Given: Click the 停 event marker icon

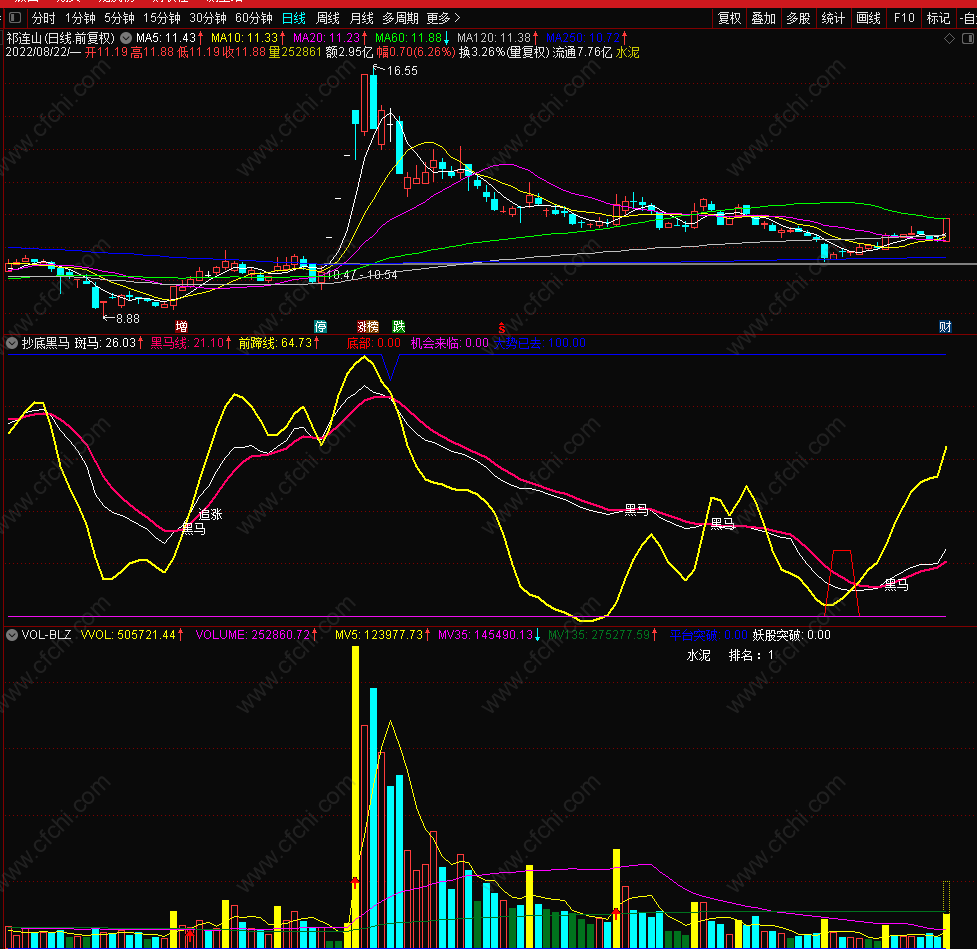Looking at the screenshot, I should click(320, 327).
